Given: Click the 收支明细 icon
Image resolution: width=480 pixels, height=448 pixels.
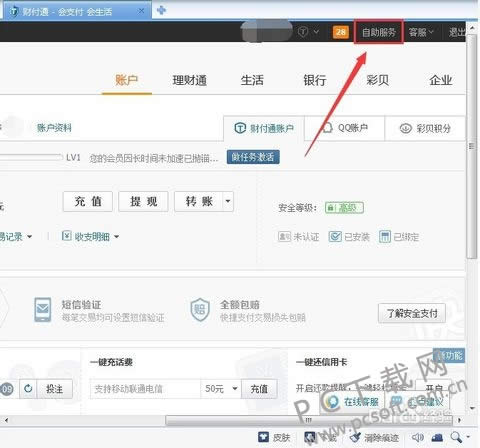Looking at the screenshot, I should pos(67,236).
